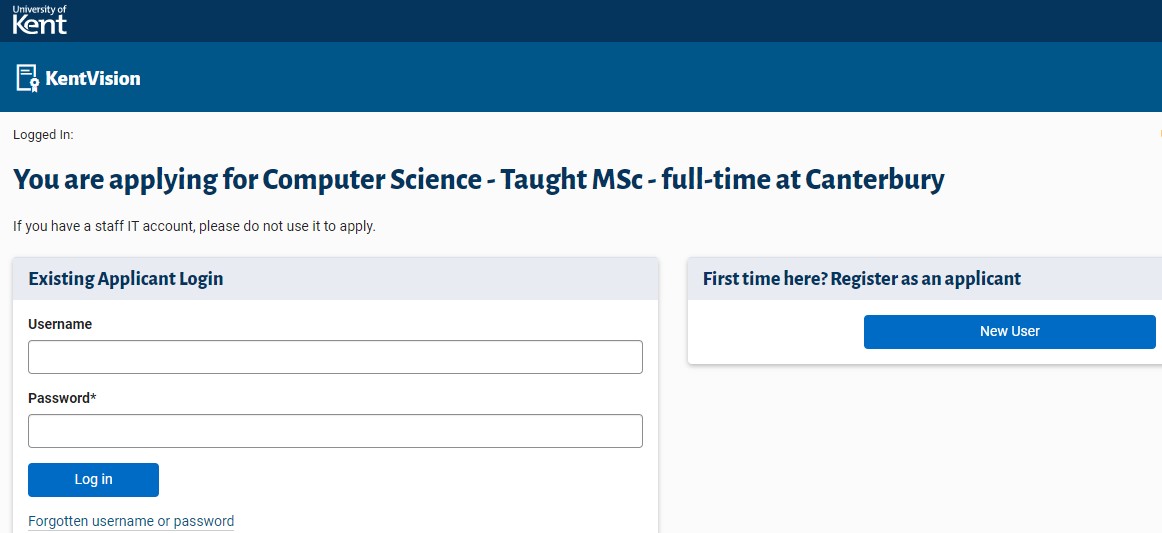Open Forgotten username or password link
The height and width of the screenshot is (533, 1162).
tap(131, 521)
